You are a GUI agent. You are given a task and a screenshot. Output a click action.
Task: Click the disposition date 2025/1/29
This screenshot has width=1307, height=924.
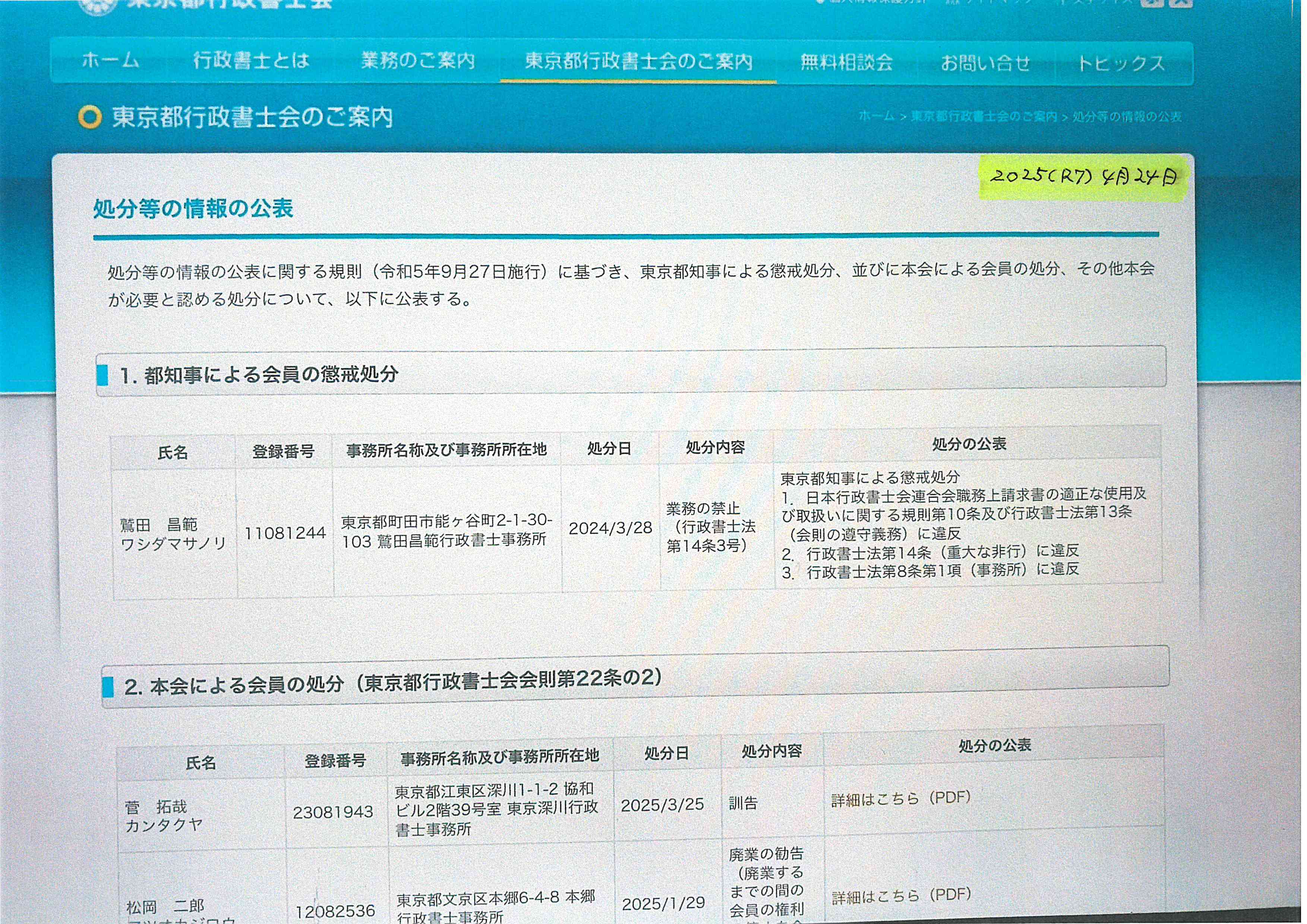[663, 904]
